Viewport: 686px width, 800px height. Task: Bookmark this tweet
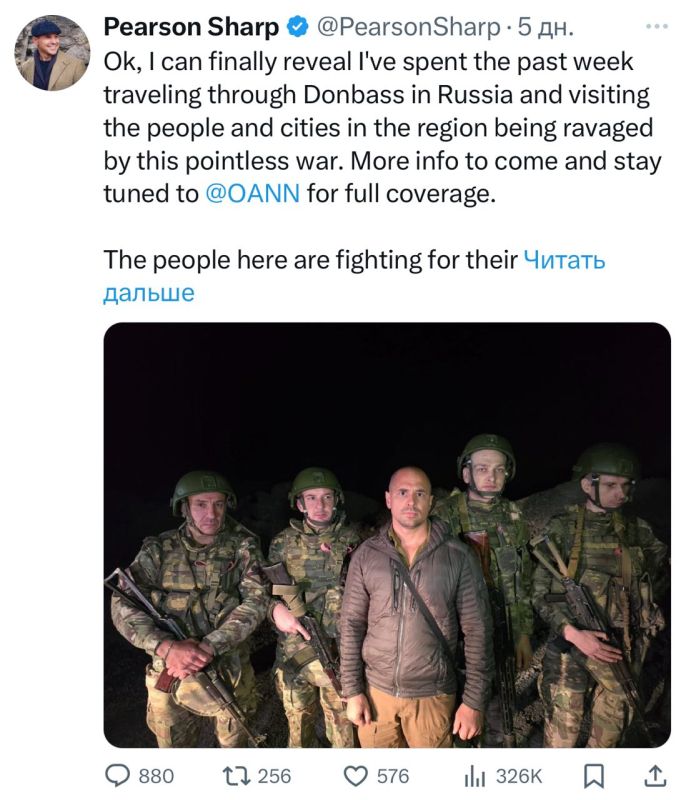tap(593, 775)
